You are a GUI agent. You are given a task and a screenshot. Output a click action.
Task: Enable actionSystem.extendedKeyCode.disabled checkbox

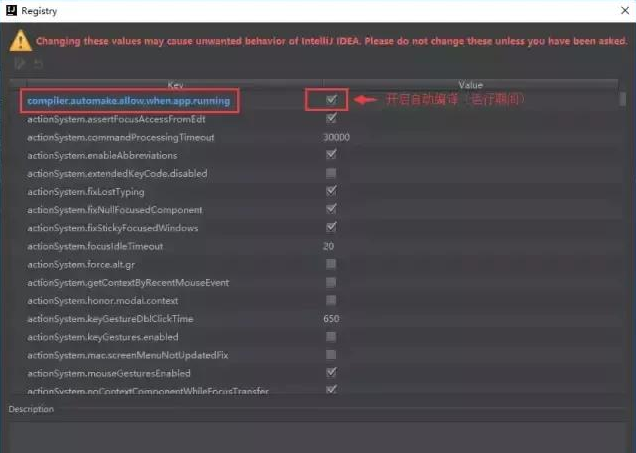pos(331,173)
